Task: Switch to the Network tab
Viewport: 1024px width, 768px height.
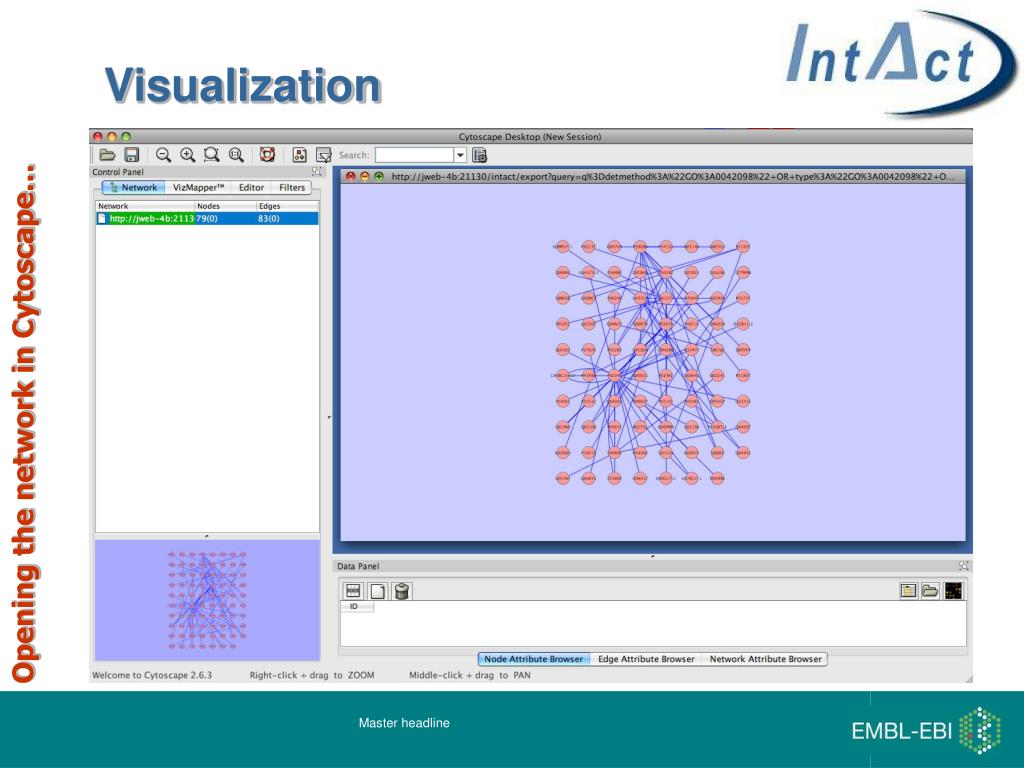Action: (x=133, y=187)
